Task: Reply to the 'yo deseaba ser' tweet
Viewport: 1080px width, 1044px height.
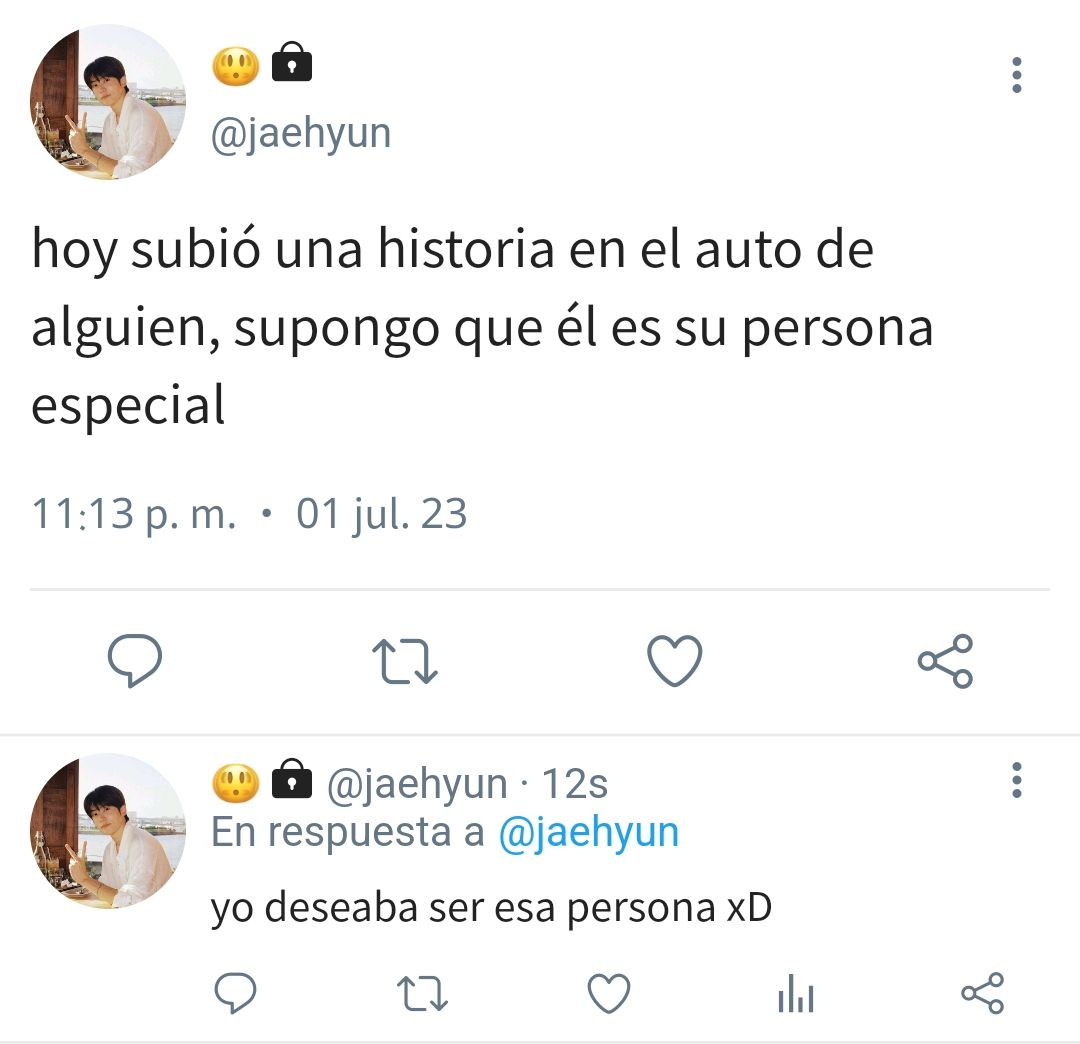Action: 236,993
